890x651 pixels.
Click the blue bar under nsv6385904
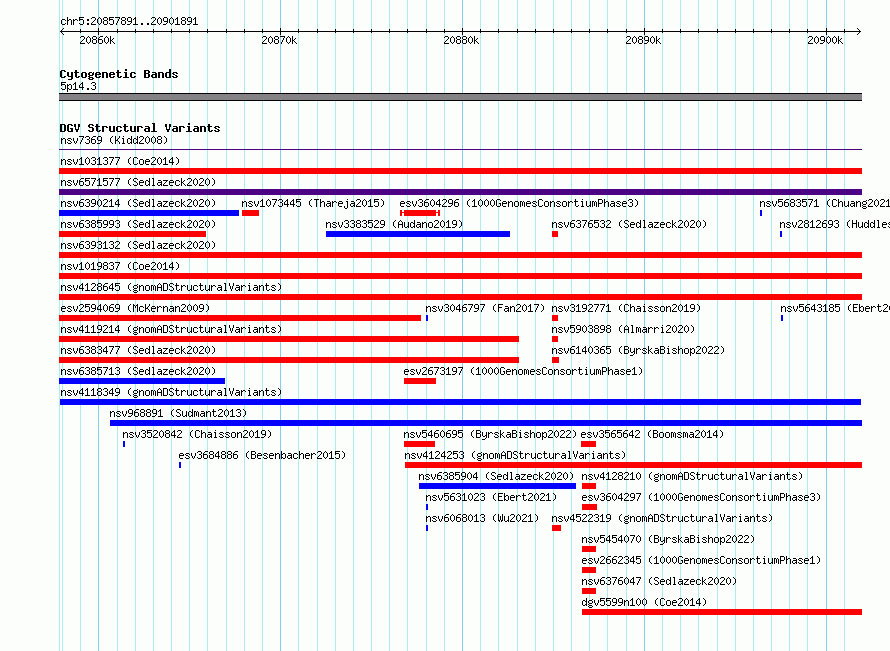pos(497,486)
